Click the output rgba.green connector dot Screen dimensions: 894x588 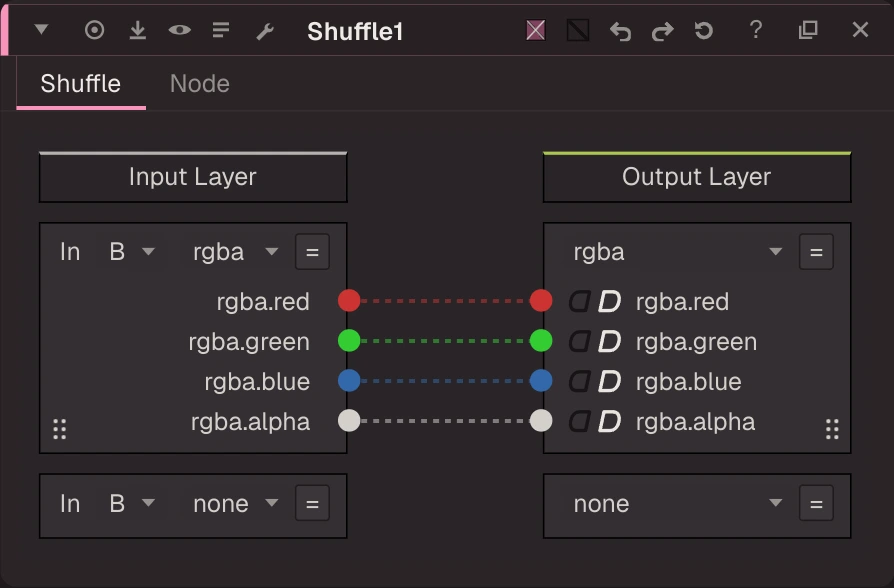point(541,340)
